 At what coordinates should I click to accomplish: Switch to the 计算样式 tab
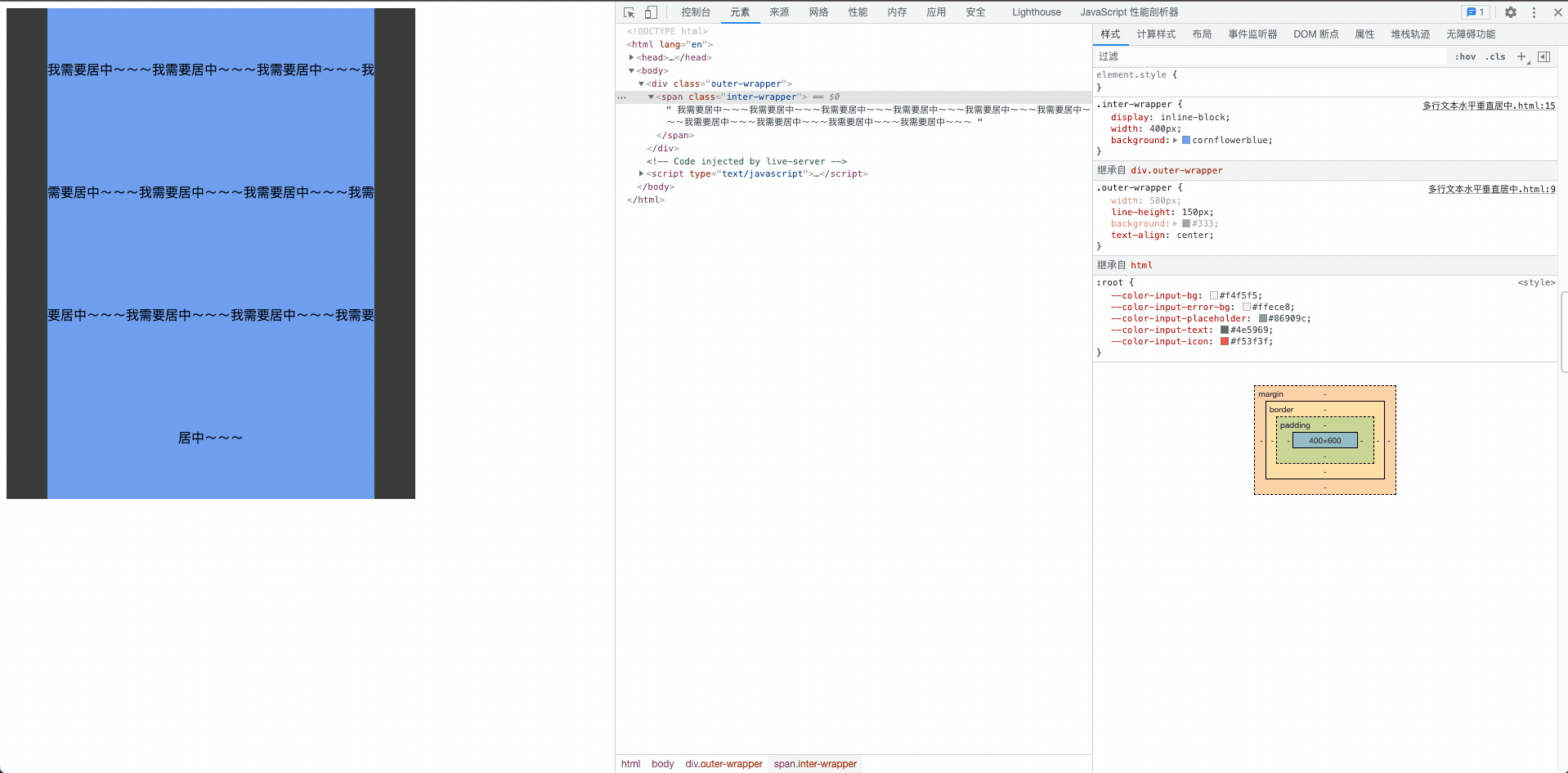(x=1156, y=34)
